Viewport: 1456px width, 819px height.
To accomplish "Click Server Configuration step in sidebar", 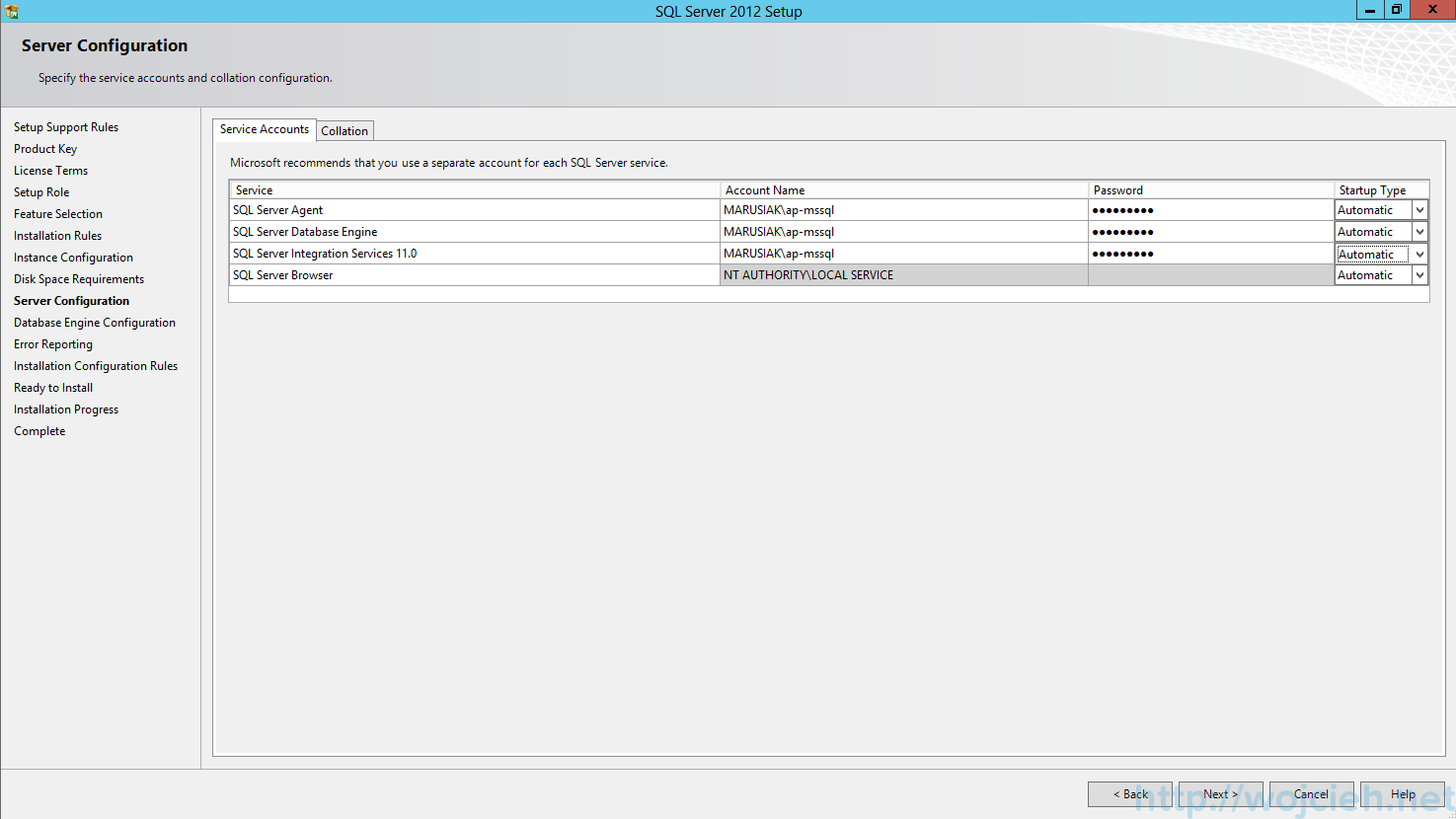I will (x=71, y=301).
